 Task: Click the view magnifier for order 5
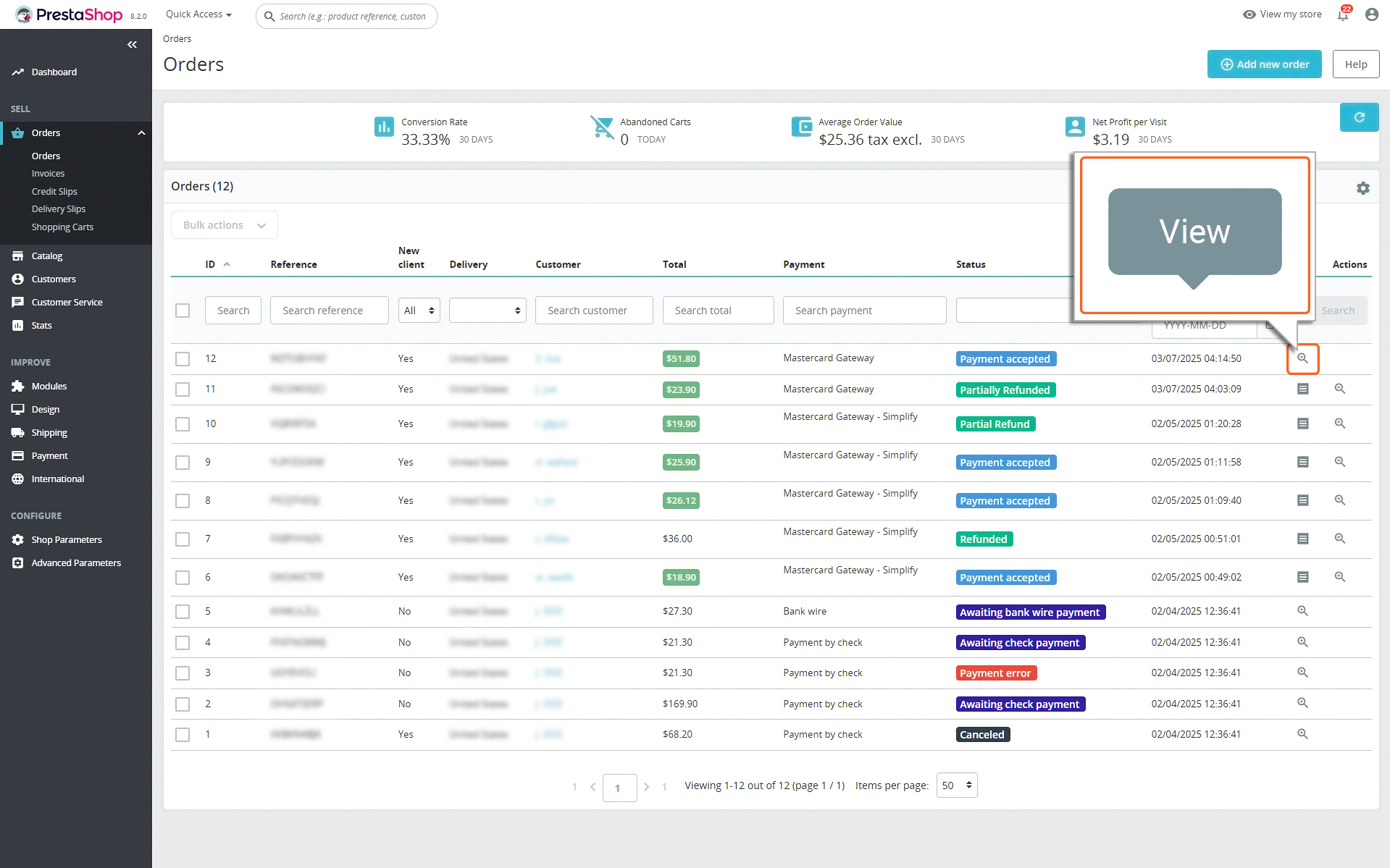[1302, 611]
